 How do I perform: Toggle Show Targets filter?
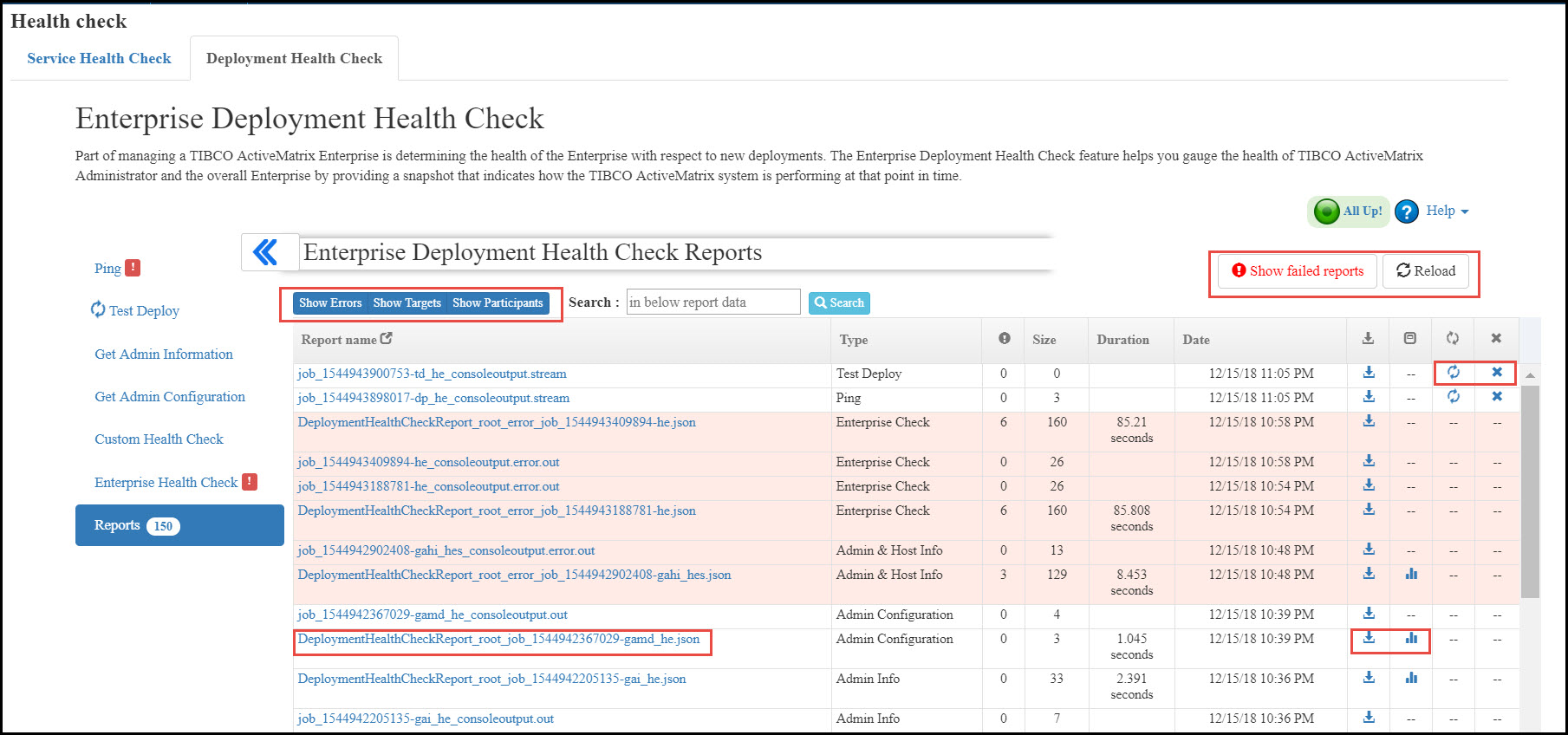tap(407, 303)
